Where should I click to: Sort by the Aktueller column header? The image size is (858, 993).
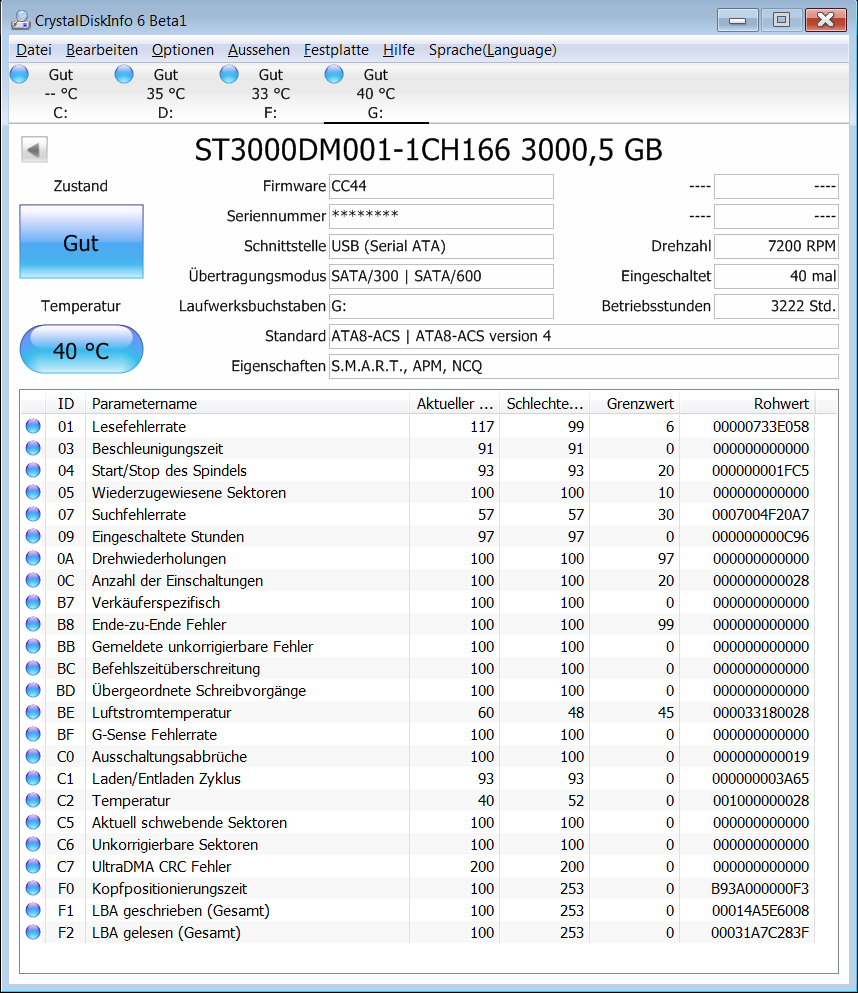(x=454, y=403)
